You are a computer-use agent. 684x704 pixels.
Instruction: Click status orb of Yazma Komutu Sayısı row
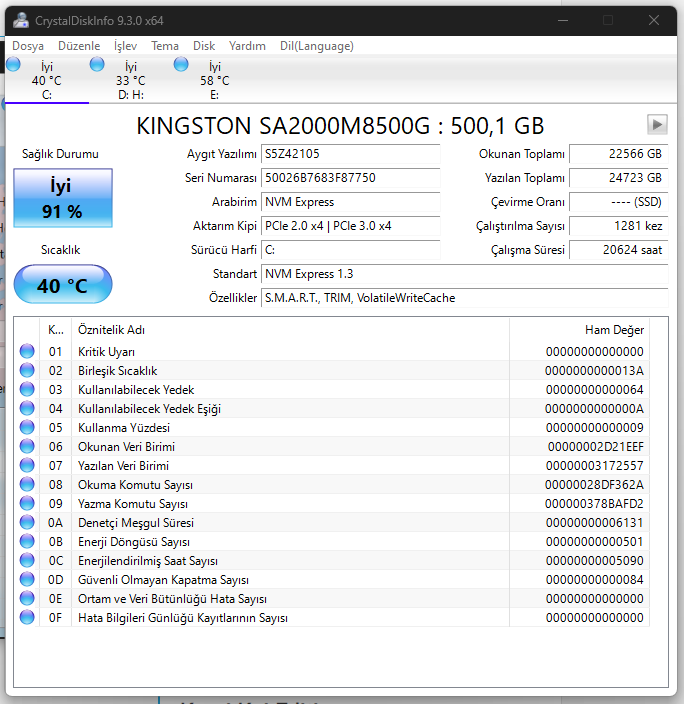pyautogui.click(x=27, y=503)
